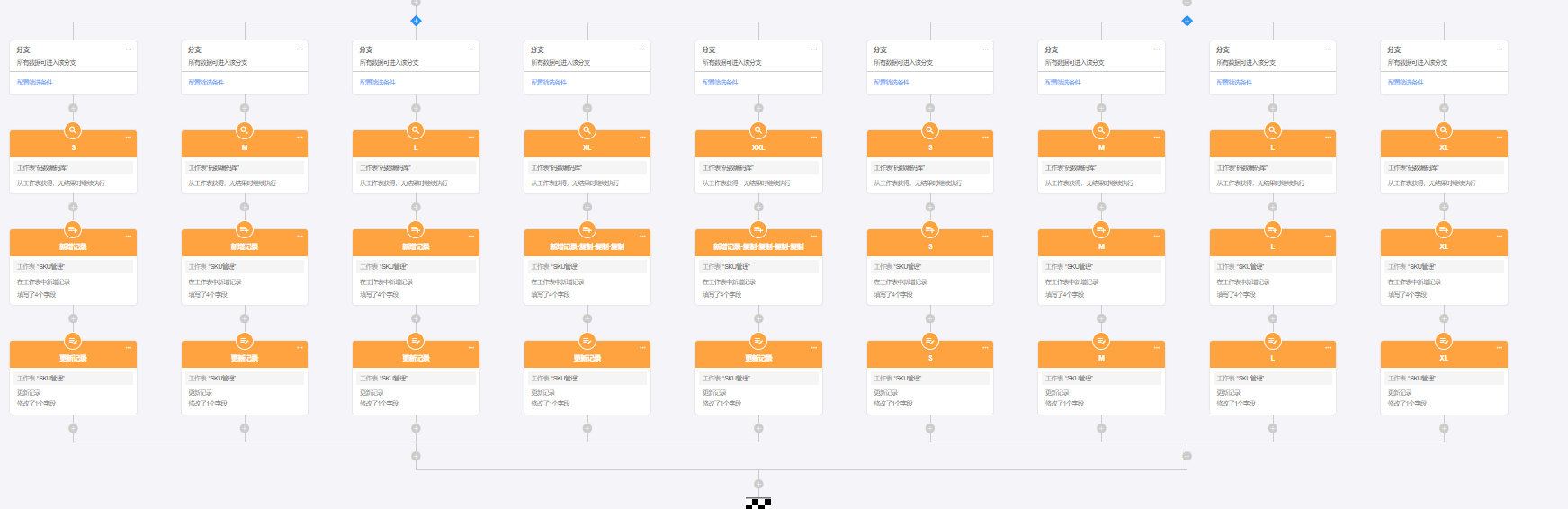The width and height of the screenshot is (1568, 509).
Task: Click 配置筛选条件 link in the leftmost branch
Action: 35,83
